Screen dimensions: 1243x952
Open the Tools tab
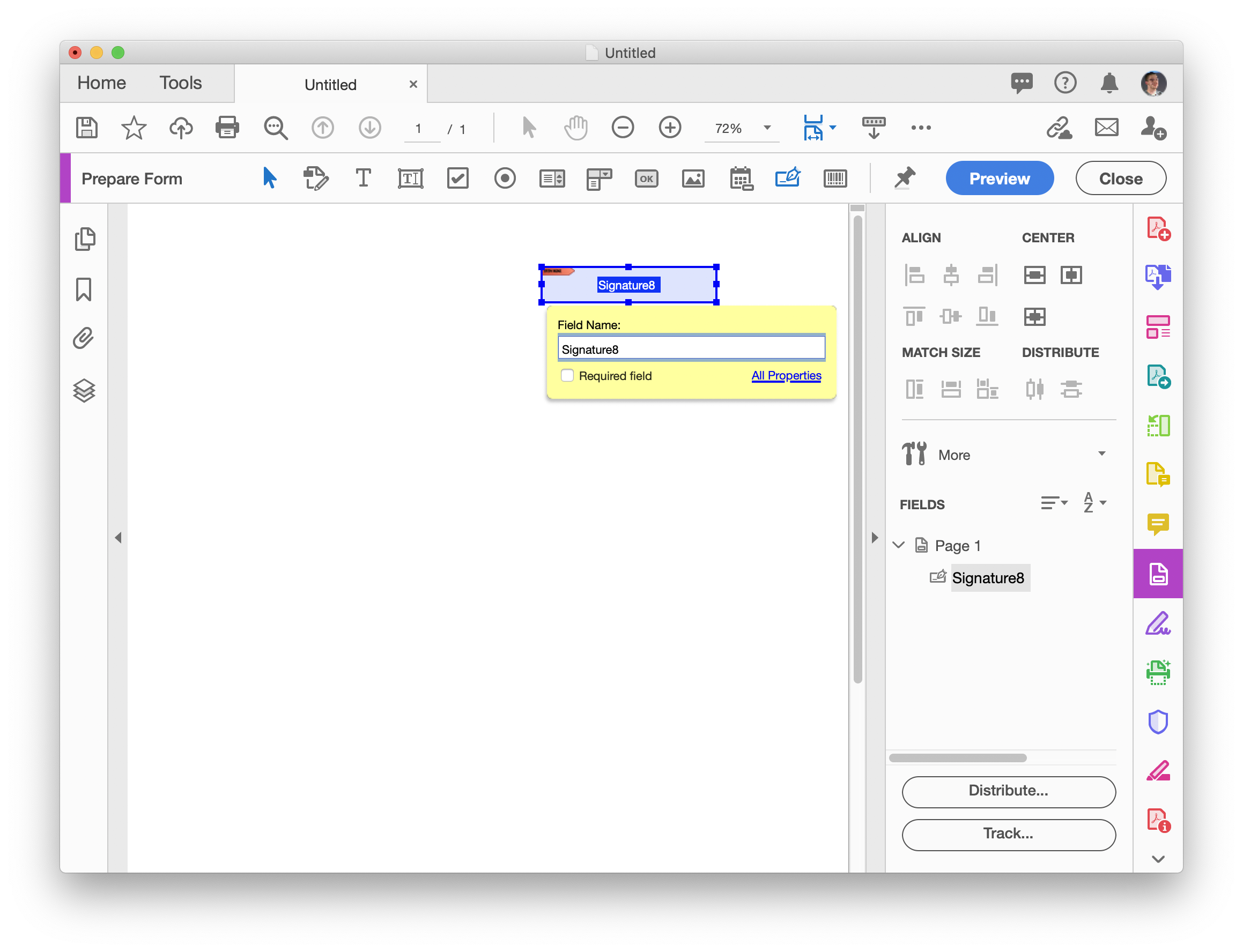point(180,83)
